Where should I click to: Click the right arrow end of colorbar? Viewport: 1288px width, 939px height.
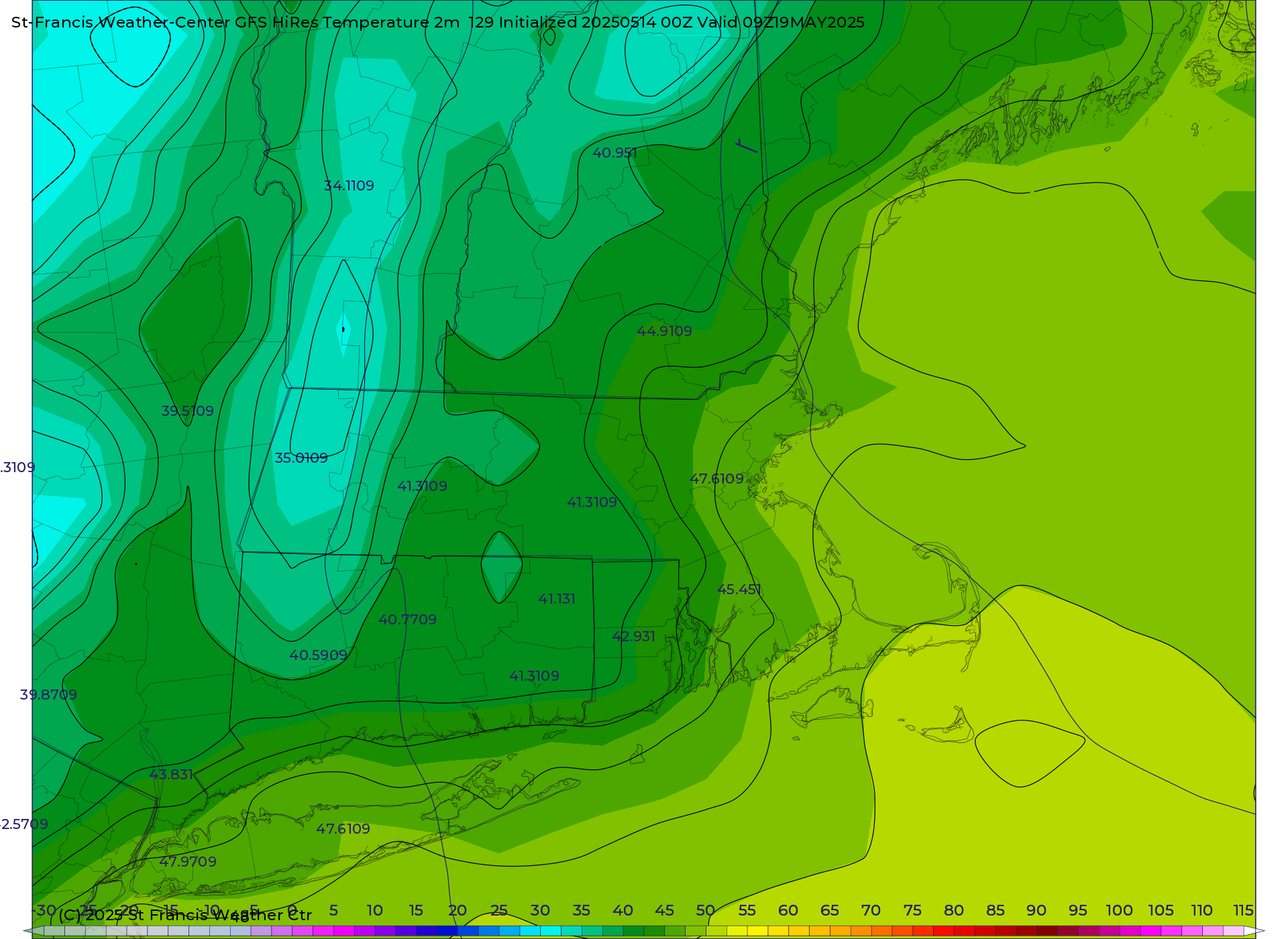tap(1254, 931)
